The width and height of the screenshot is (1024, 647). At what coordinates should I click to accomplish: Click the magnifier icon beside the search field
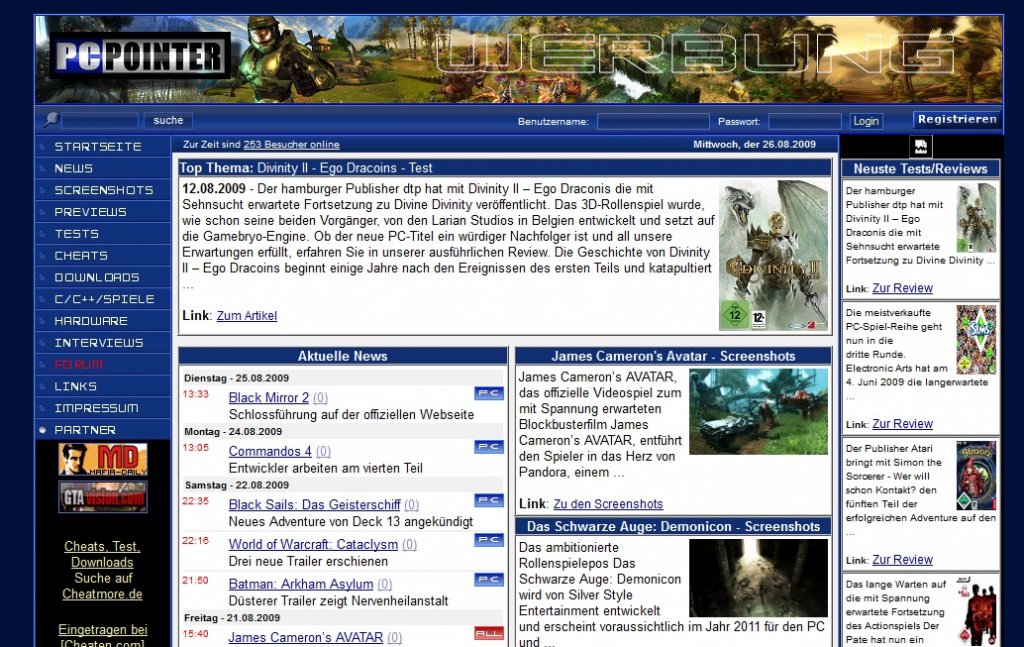click(x=51, y=120)
